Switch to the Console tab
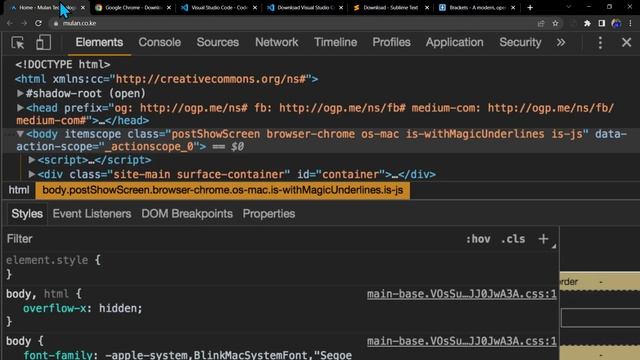Image resolution: width=640 pixels, height=360 pixels. point(160,42)
